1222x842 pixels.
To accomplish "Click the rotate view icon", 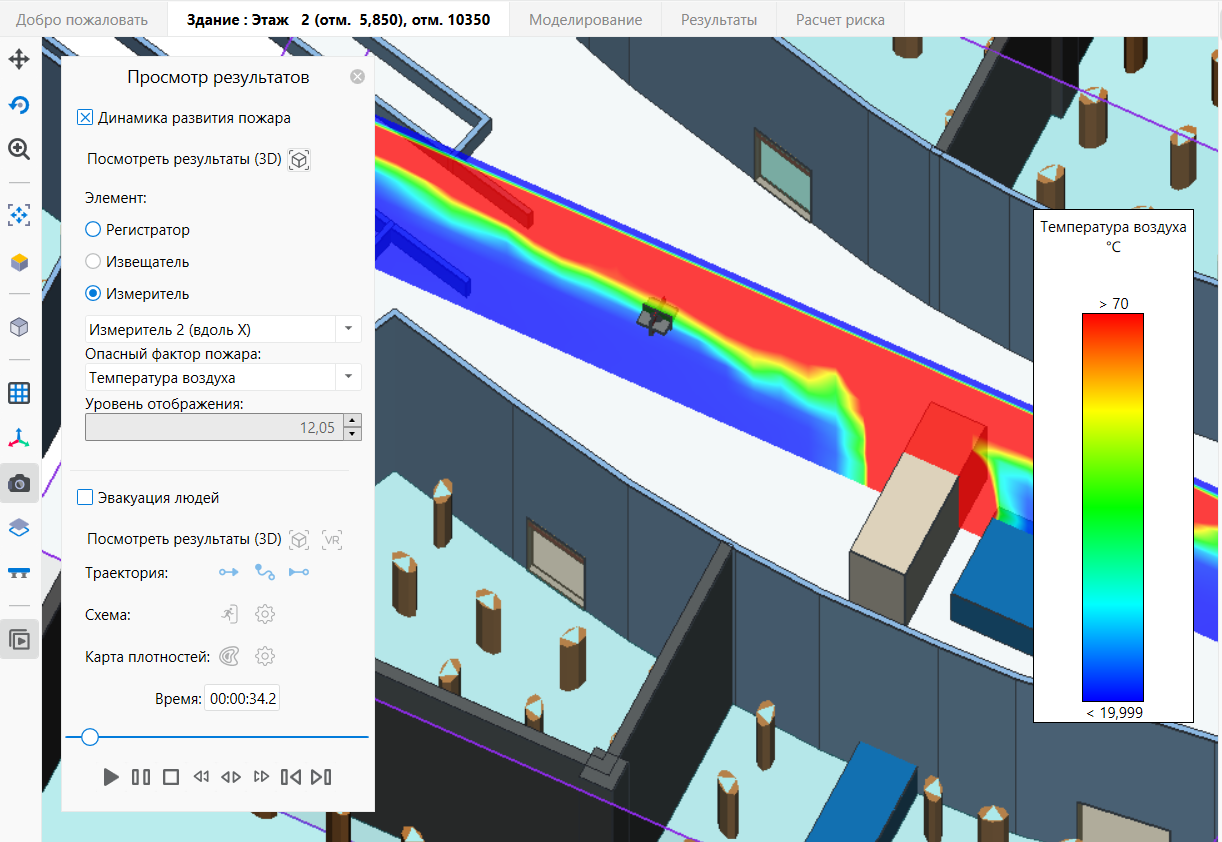I will point(19,105).
